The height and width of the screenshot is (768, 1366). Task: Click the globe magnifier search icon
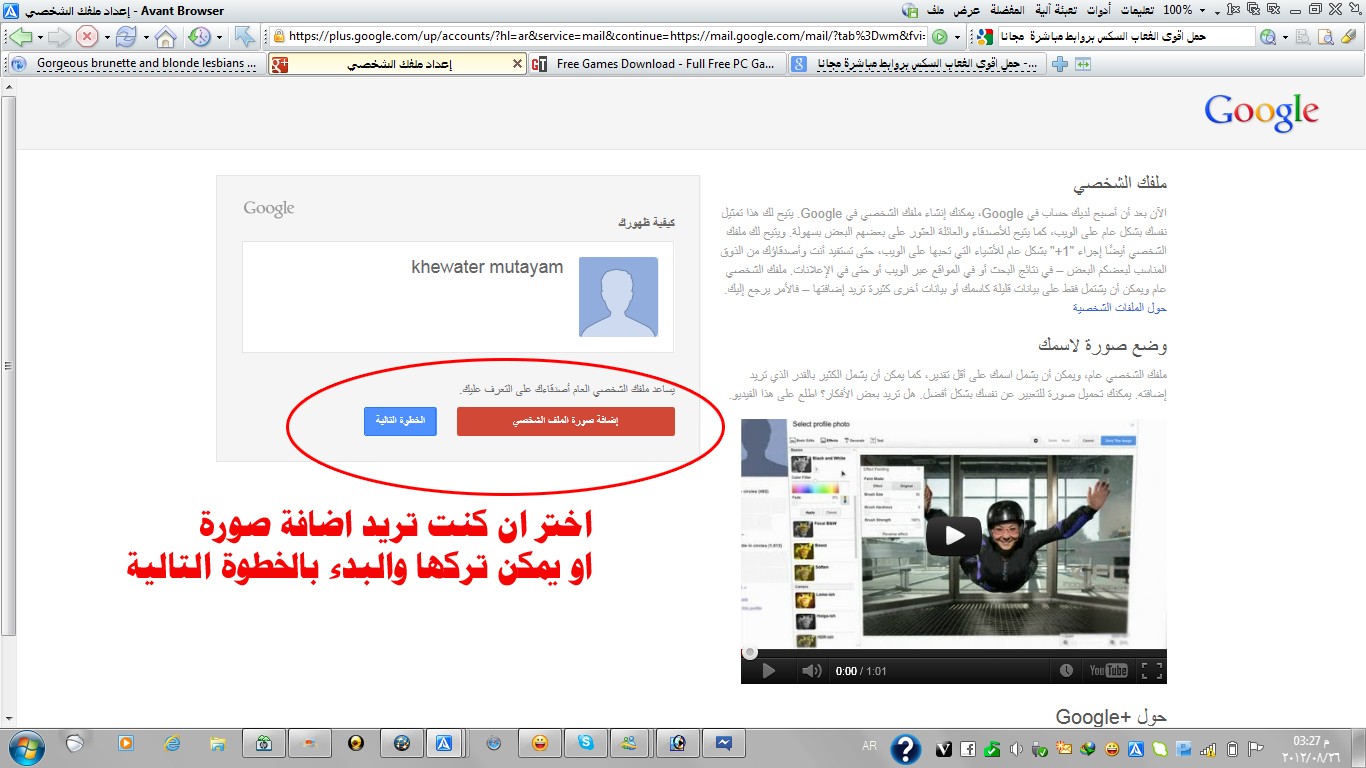(x=1268, y=37)
